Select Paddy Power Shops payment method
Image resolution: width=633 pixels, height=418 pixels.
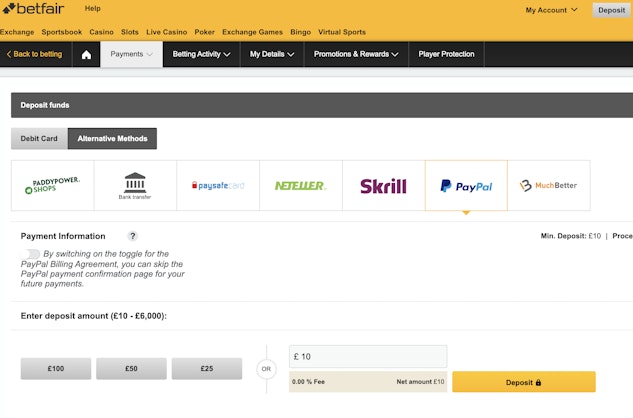coord(52,185)
